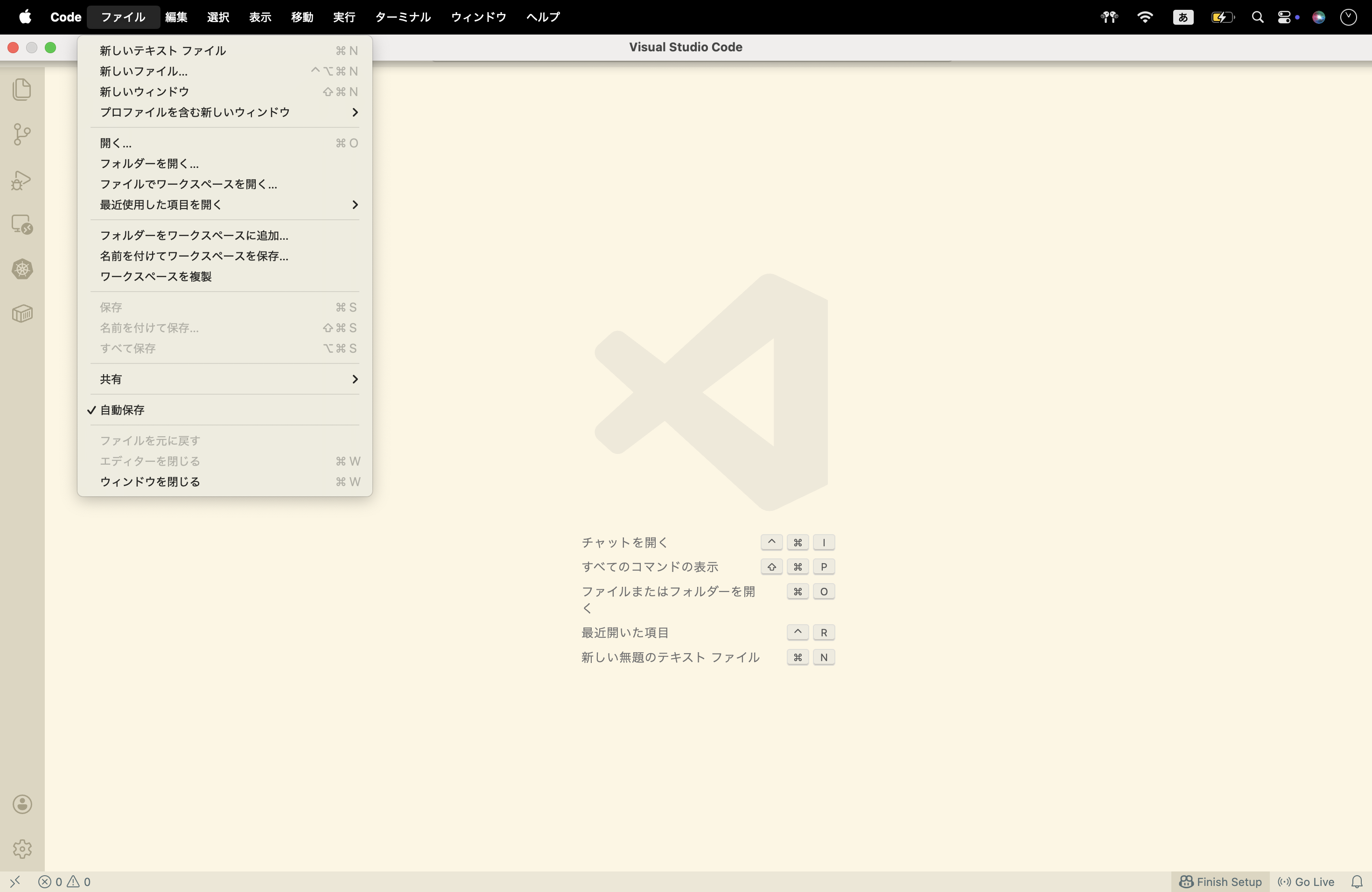
Task: Click the Remote Explorer icon
Action: [22, 224]
